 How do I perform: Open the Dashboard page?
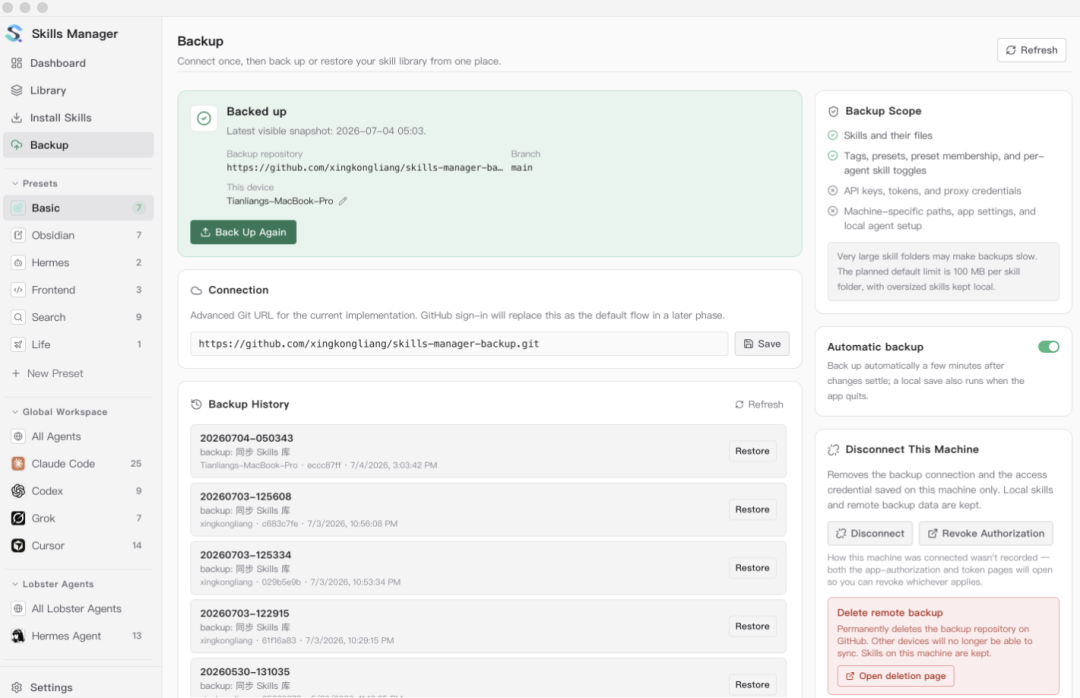coord(79,63)
